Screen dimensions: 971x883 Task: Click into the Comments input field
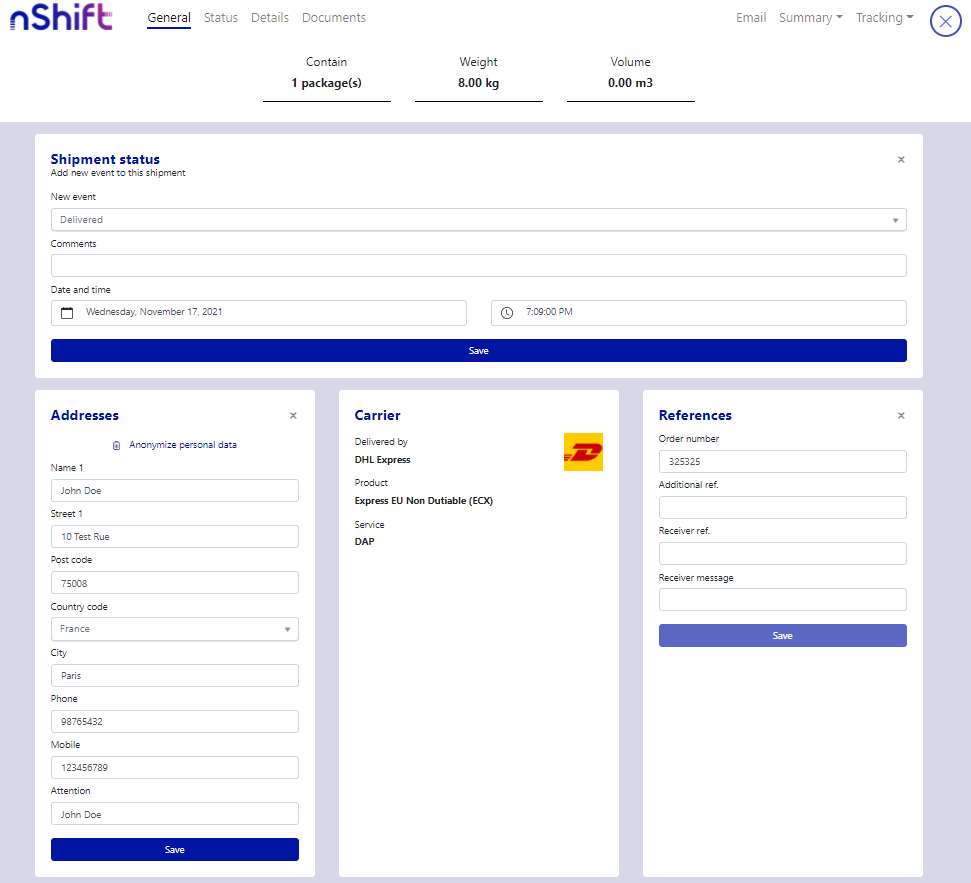tap(478, 265)
